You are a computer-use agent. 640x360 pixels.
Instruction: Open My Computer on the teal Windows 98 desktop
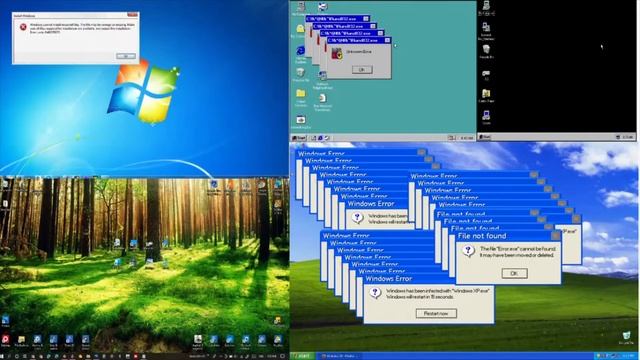[x=301, y=7]
